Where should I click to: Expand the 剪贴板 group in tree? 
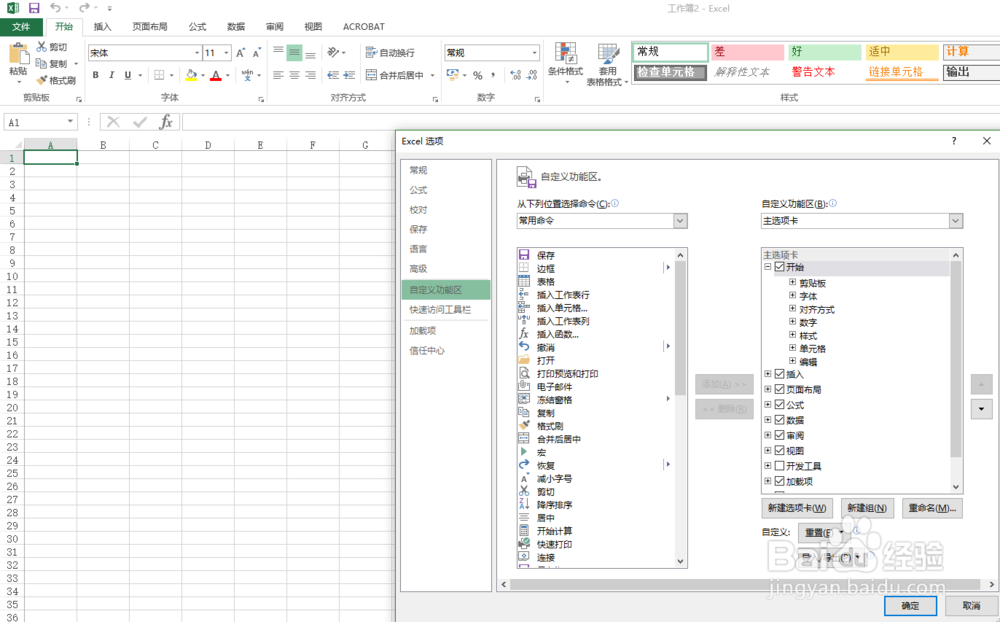coord(793,282)
